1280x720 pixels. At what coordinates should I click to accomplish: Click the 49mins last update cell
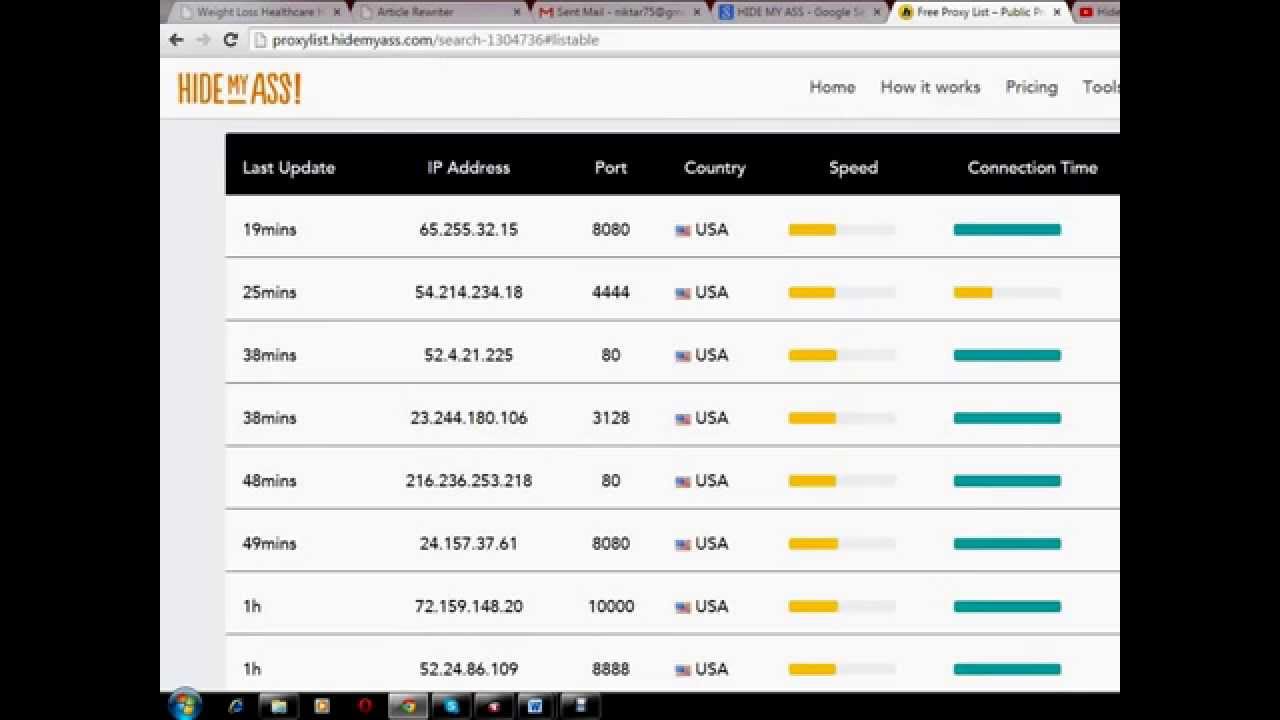pyautogui.click(x=270, y=544)
